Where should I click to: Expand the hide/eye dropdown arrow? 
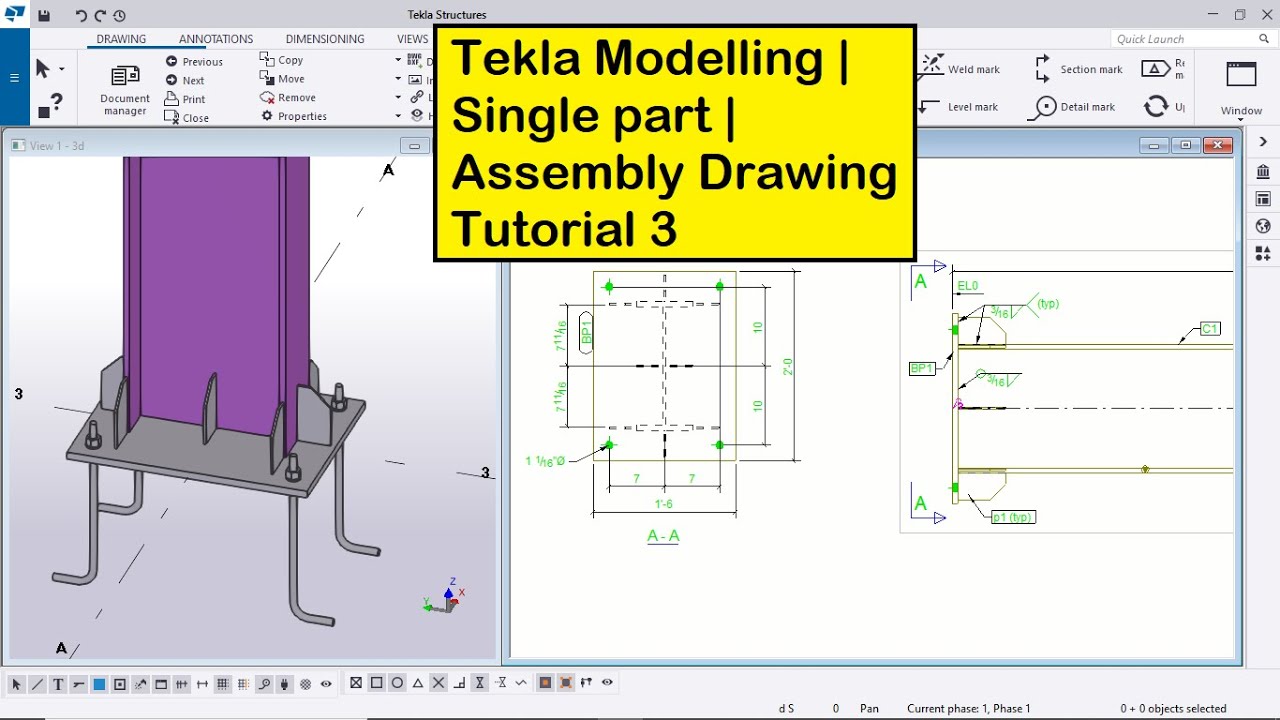[398, 116]
